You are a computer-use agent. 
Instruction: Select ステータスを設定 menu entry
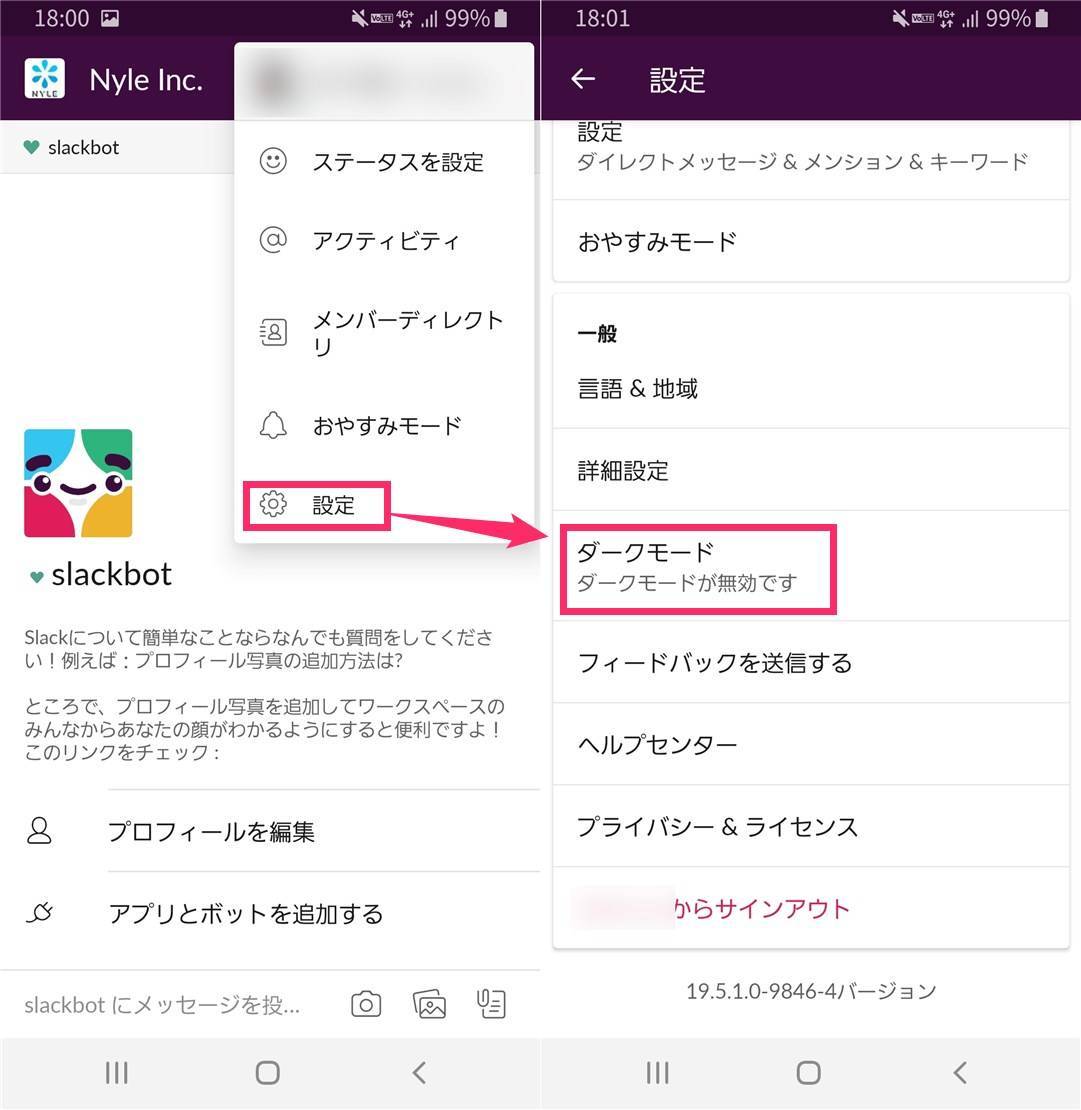(384, 161)
